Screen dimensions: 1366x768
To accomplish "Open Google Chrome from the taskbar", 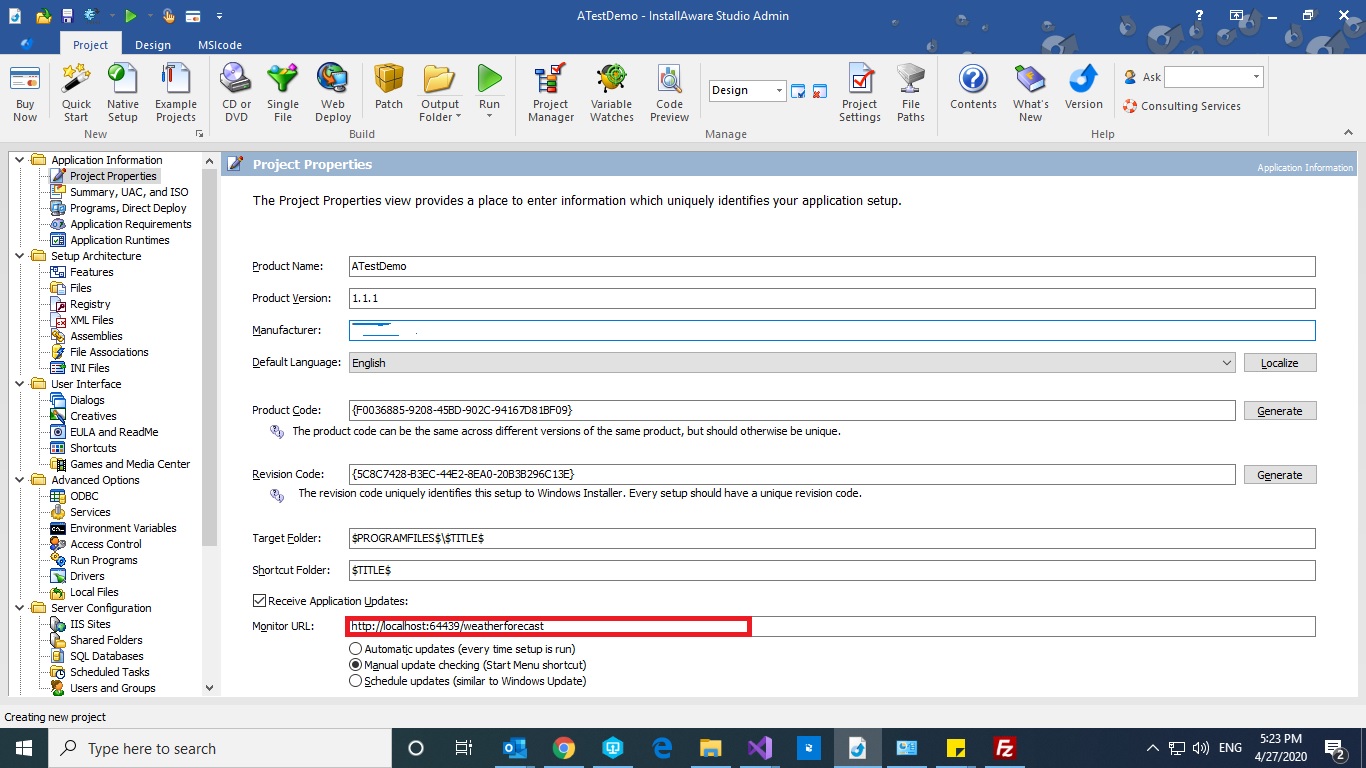I will 563,748.
